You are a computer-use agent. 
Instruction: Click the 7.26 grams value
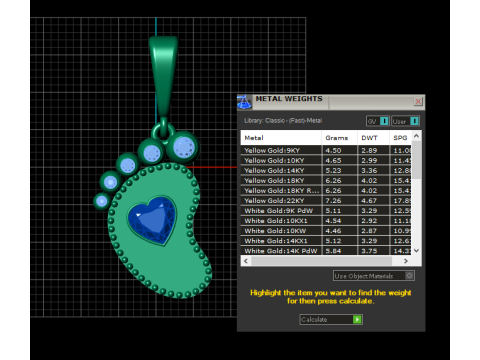coord(333,200)
